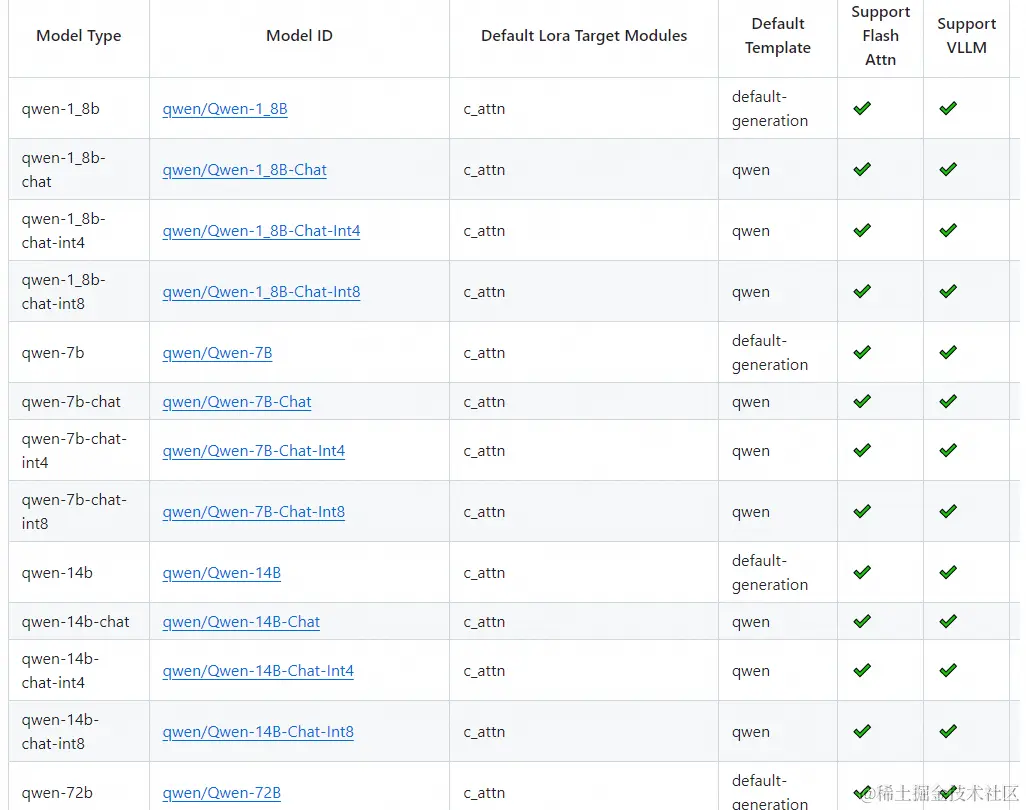Click default-generation template in qwen-1_8b row
1026x810 pixels.
click(770, 109)
